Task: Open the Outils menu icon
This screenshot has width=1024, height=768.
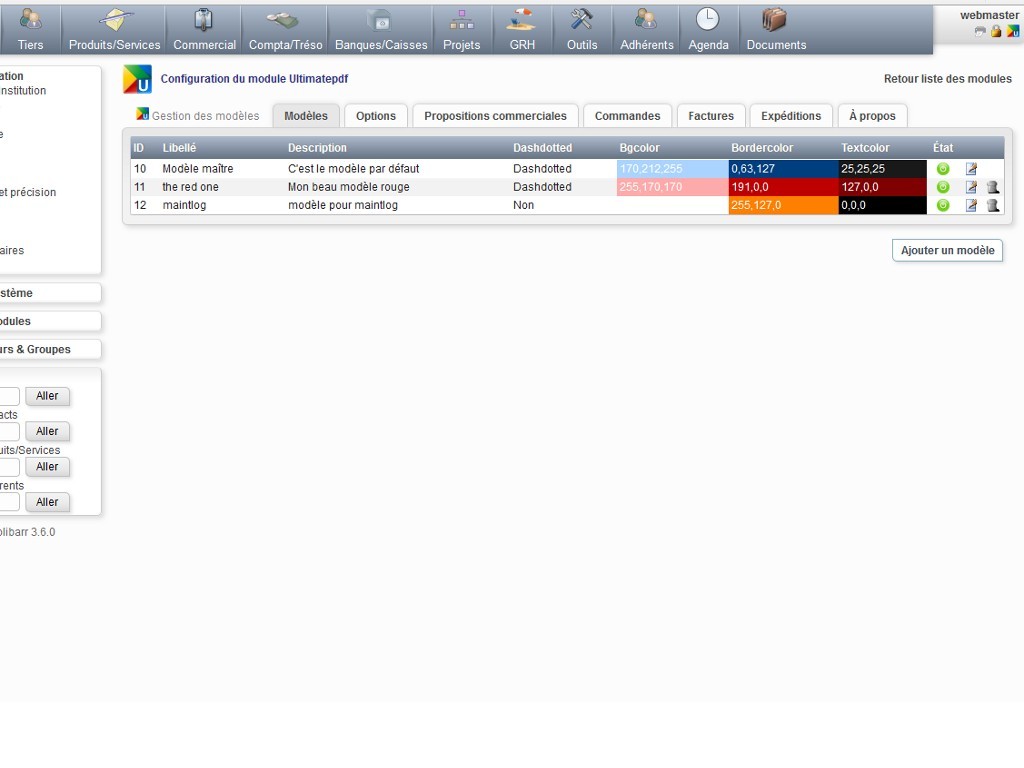Action: tap(581, 20)
